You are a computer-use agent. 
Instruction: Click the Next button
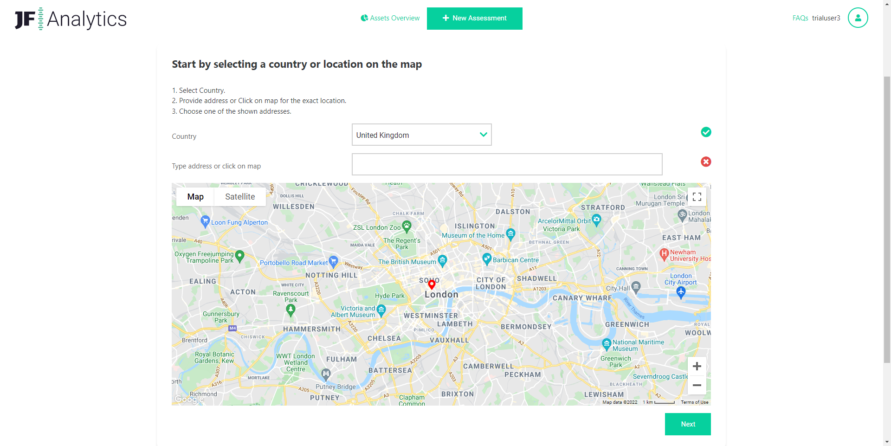[688, 424]
